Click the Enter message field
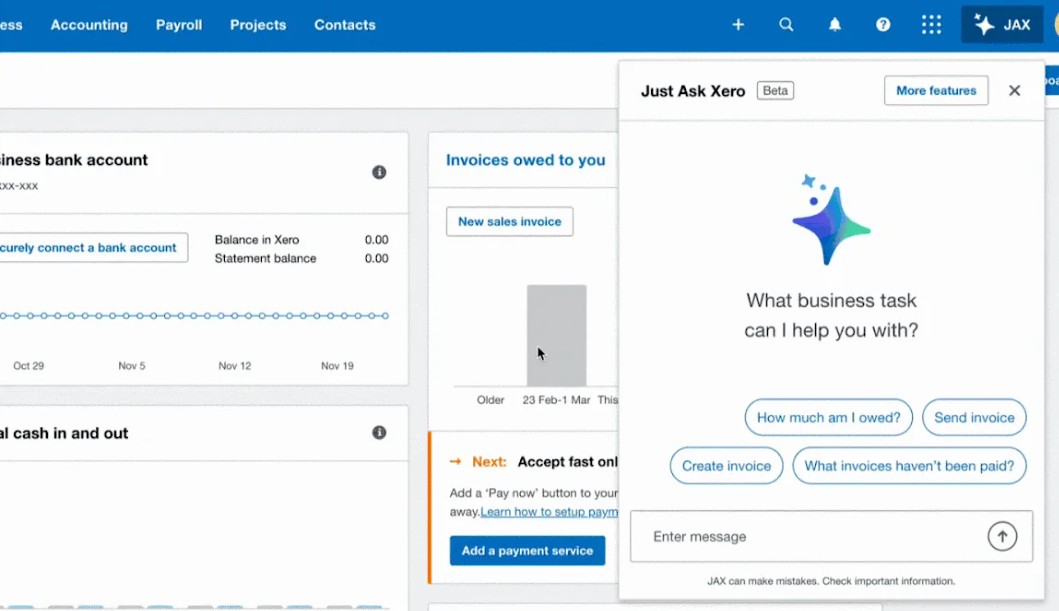 [x=831, y=536]
